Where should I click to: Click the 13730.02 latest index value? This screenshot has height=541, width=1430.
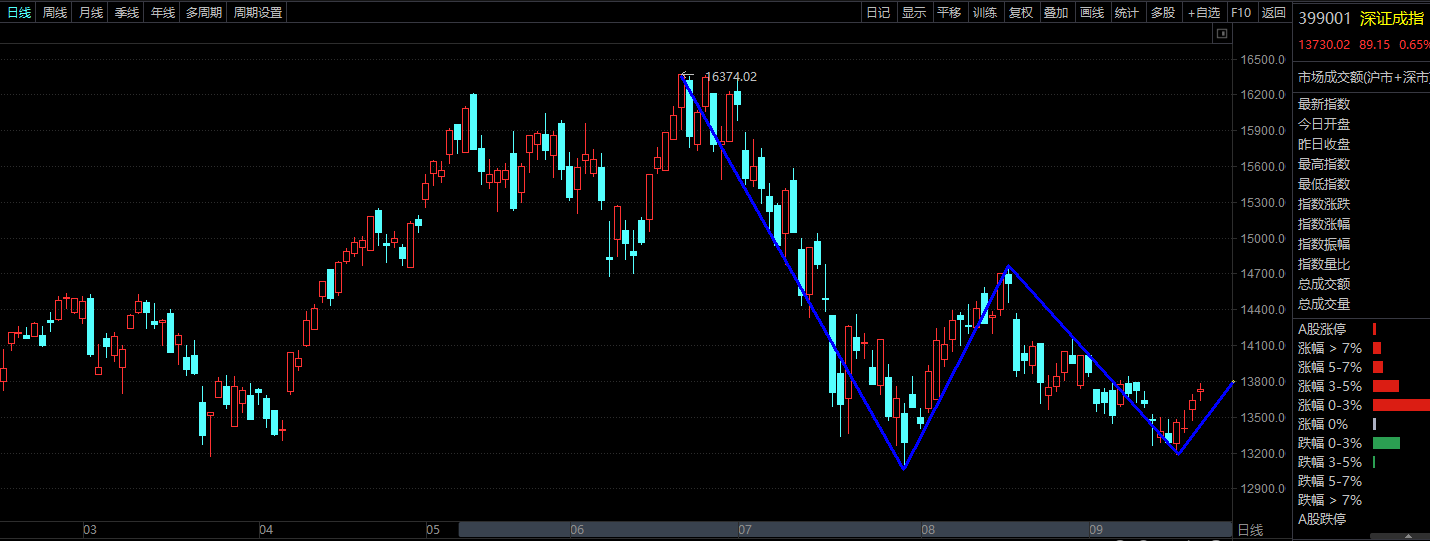[x=1324, y=44]
